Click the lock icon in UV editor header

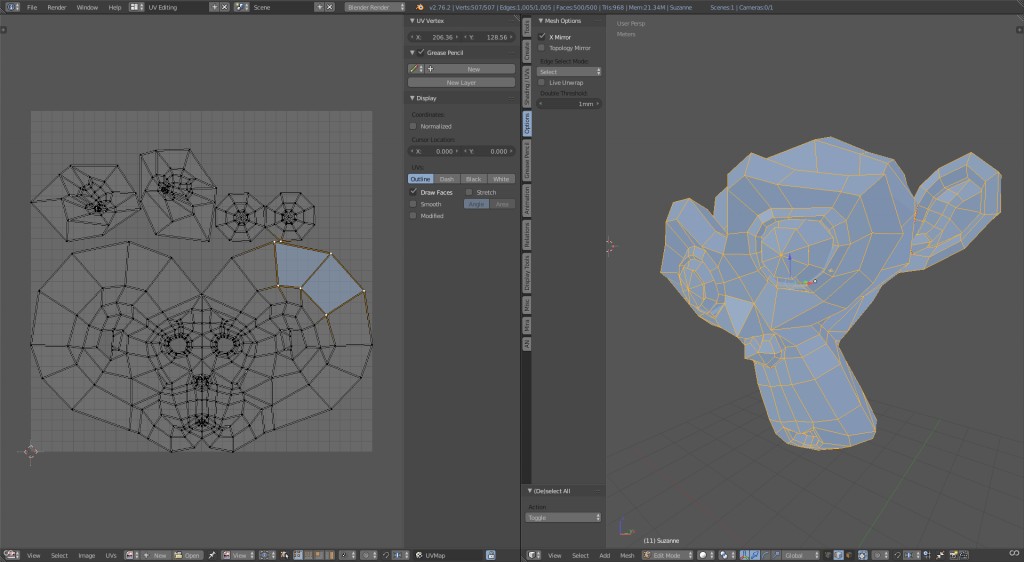pos(491,555)
